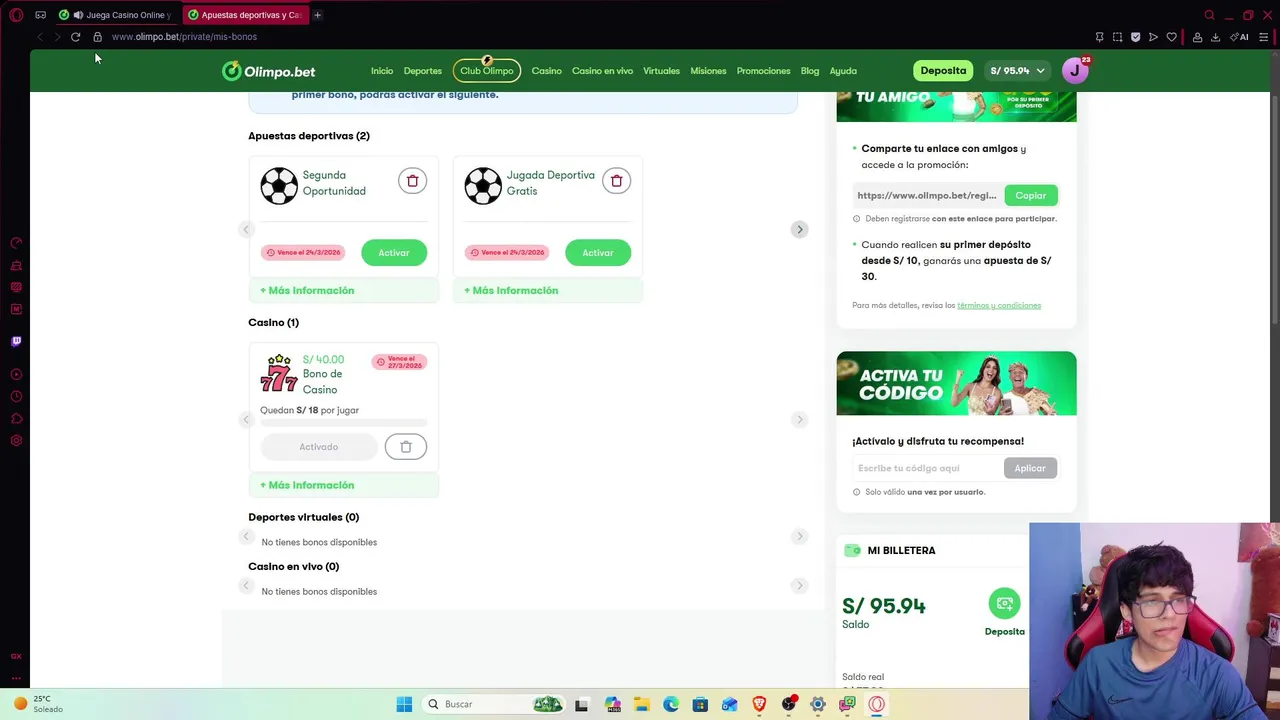The width and height of the screenshot is (1280, 720).
Task: Click the Activa tu código banner
Action: click(956, 383)
